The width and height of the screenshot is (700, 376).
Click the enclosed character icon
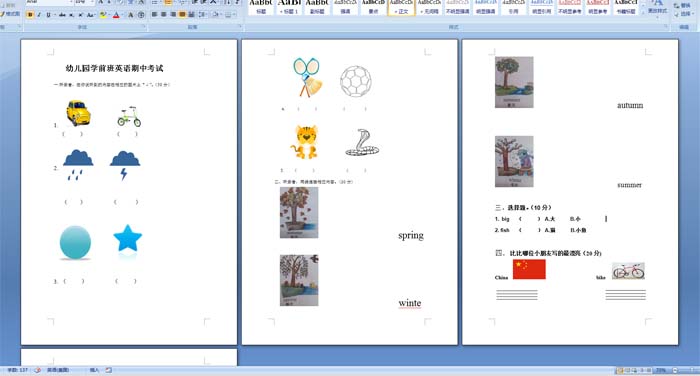141,15
